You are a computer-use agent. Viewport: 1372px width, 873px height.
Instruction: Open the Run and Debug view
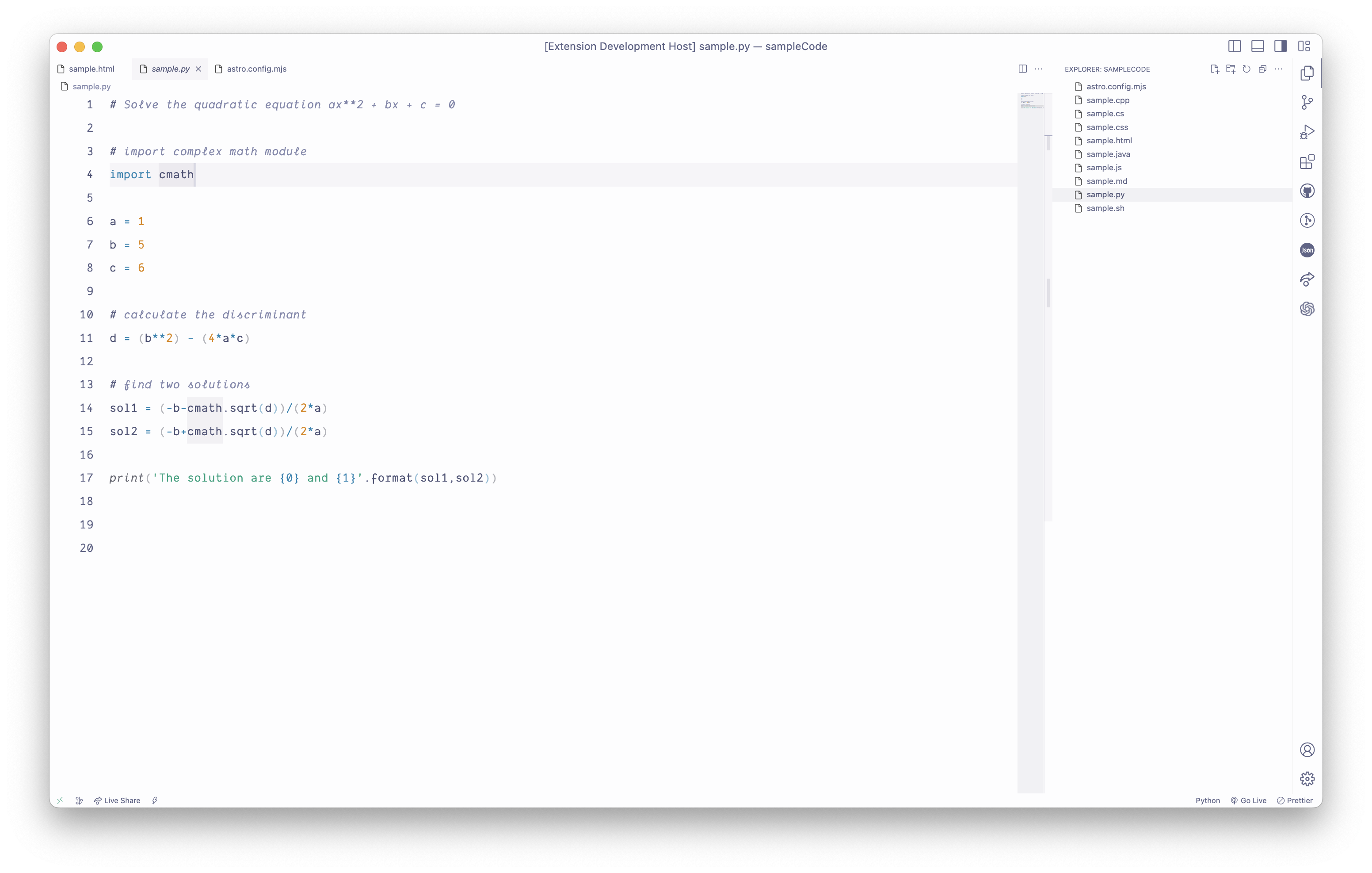pyautogui.click(x=1307, y=132)
